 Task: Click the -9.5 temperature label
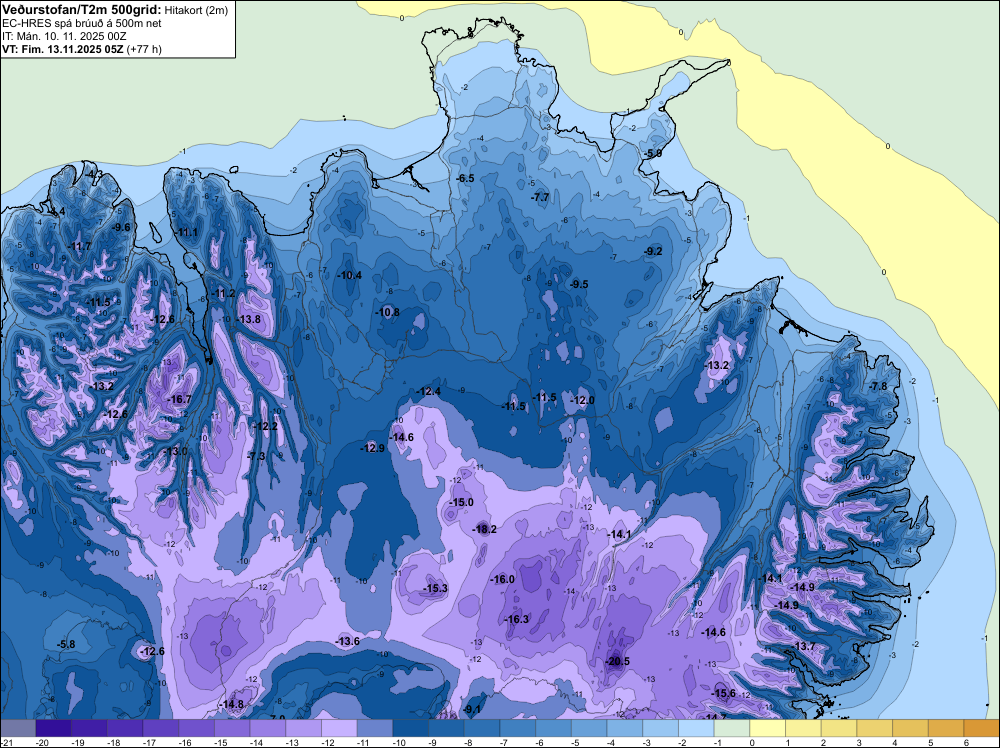pos(579,284)
